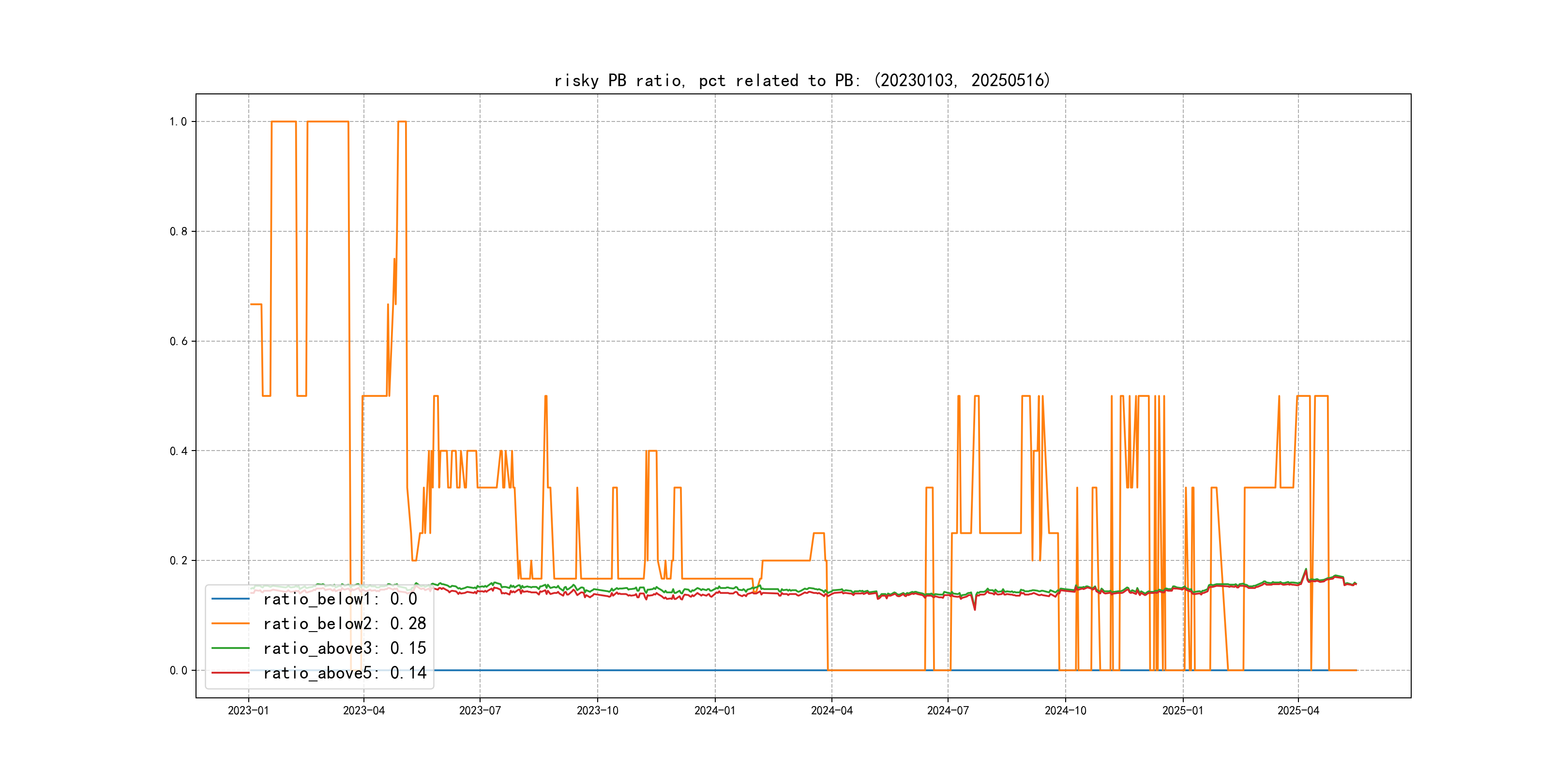Select the 'ratio_below2: 0.28' legend label

point(344,623)
